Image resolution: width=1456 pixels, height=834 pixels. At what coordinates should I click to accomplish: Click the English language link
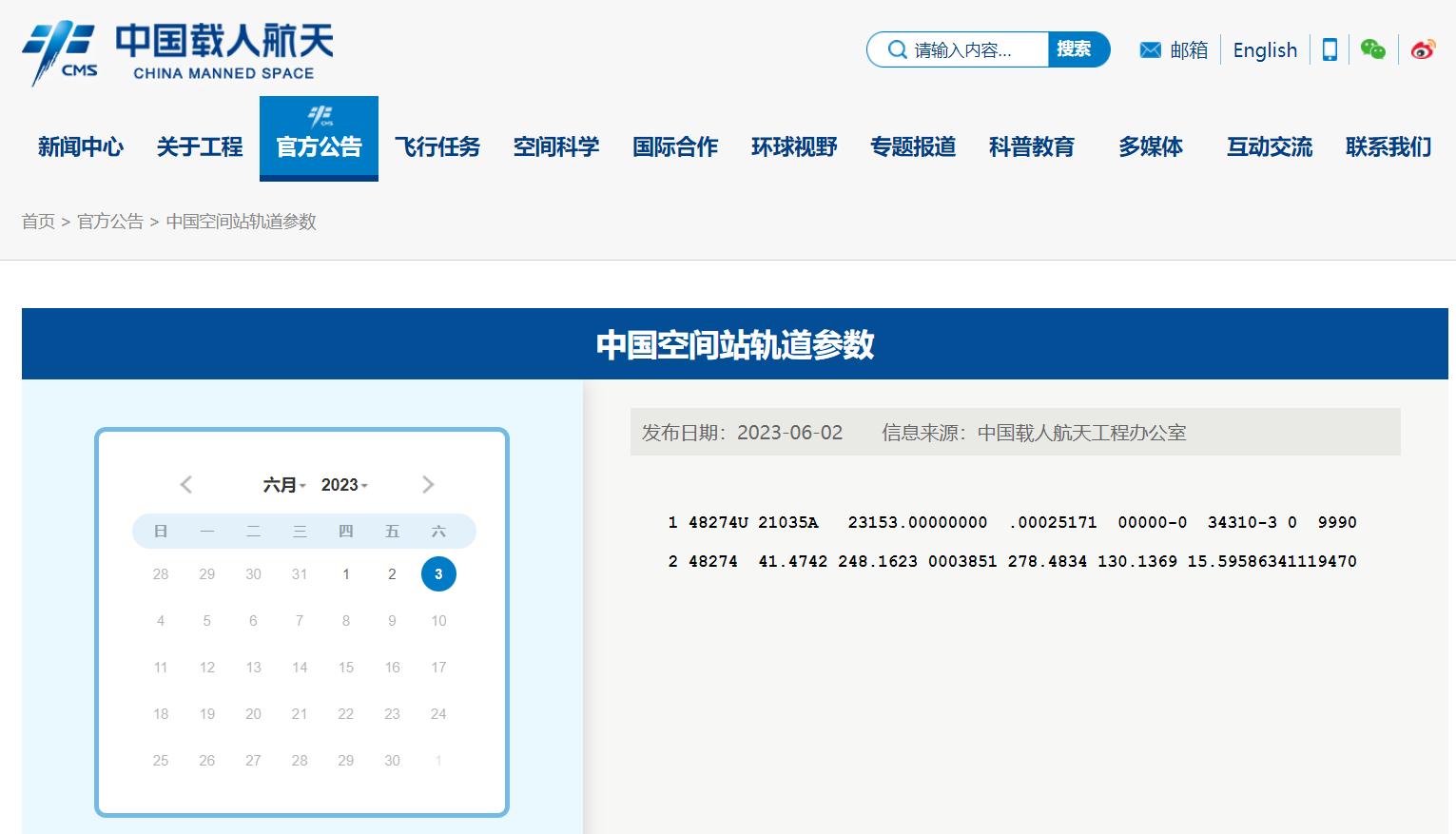coord(1264,49)
